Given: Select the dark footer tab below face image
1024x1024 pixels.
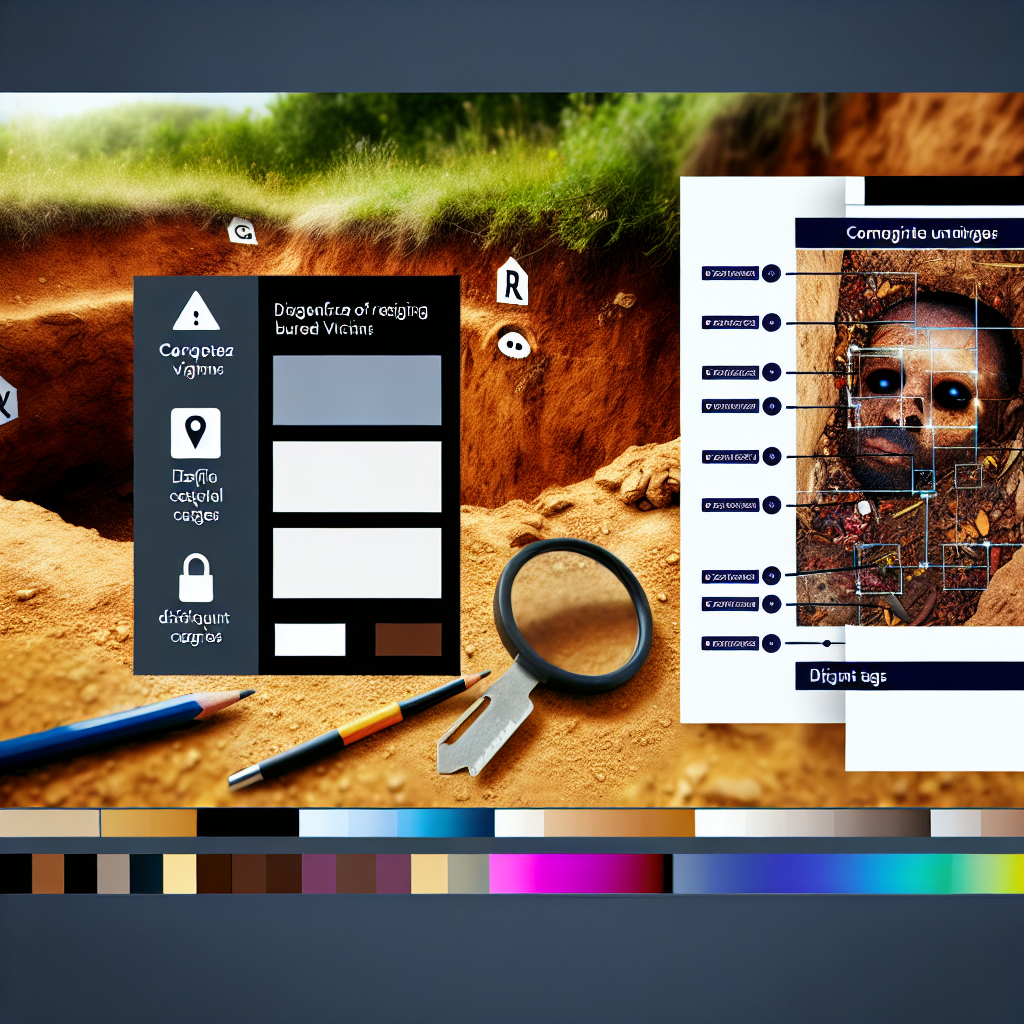Looking at the screenshot, I should point(908,677).
